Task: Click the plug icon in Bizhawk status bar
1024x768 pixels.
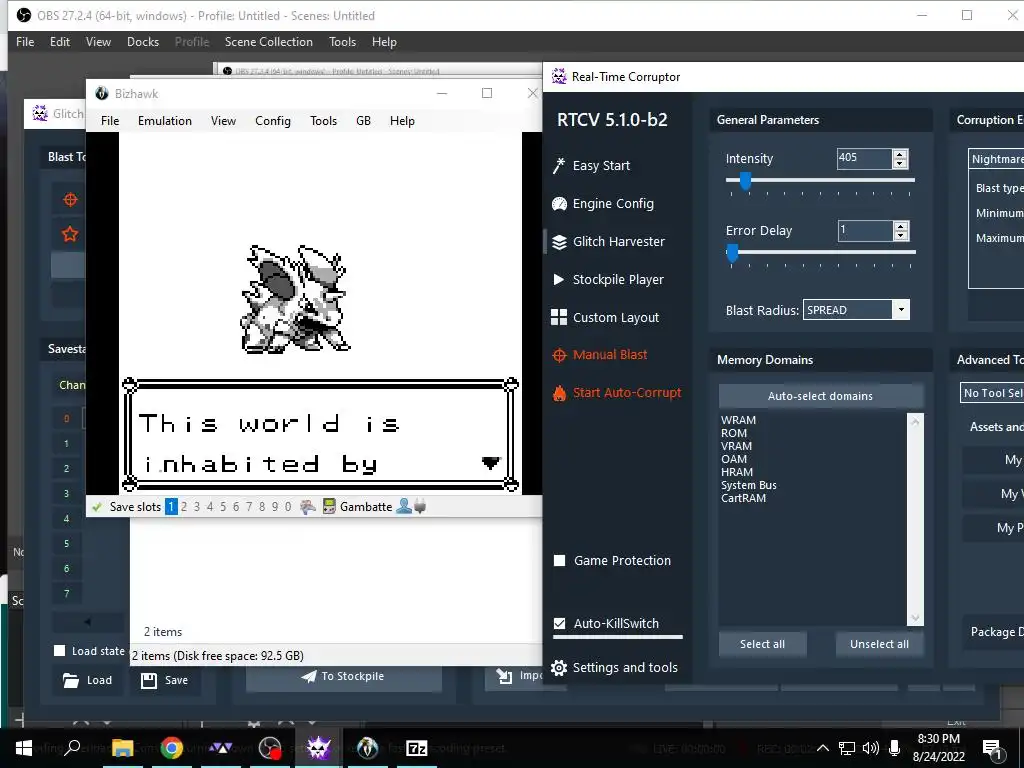Action: [420, 506]
